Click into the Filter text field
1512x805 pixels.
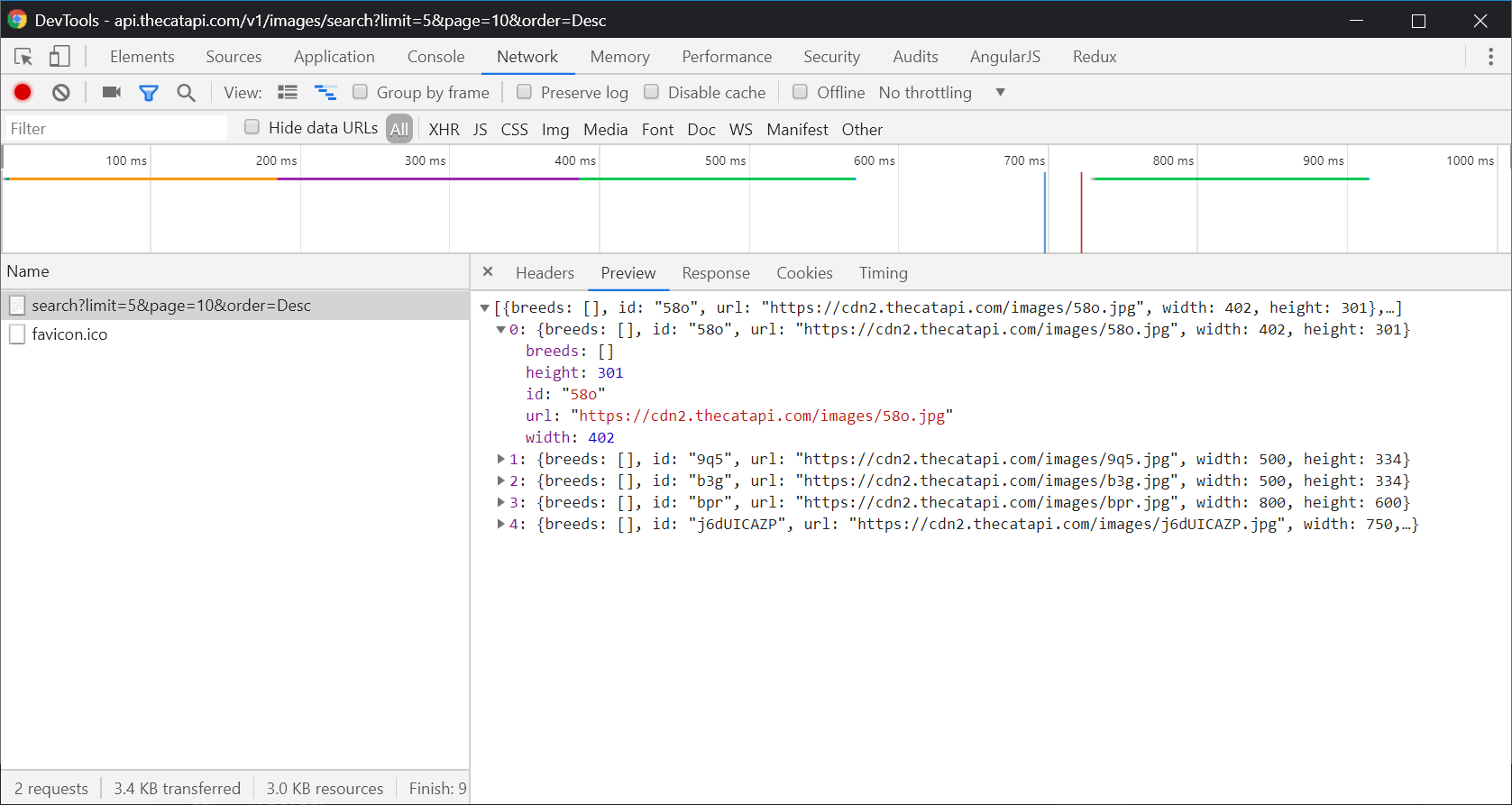(117, 129)
